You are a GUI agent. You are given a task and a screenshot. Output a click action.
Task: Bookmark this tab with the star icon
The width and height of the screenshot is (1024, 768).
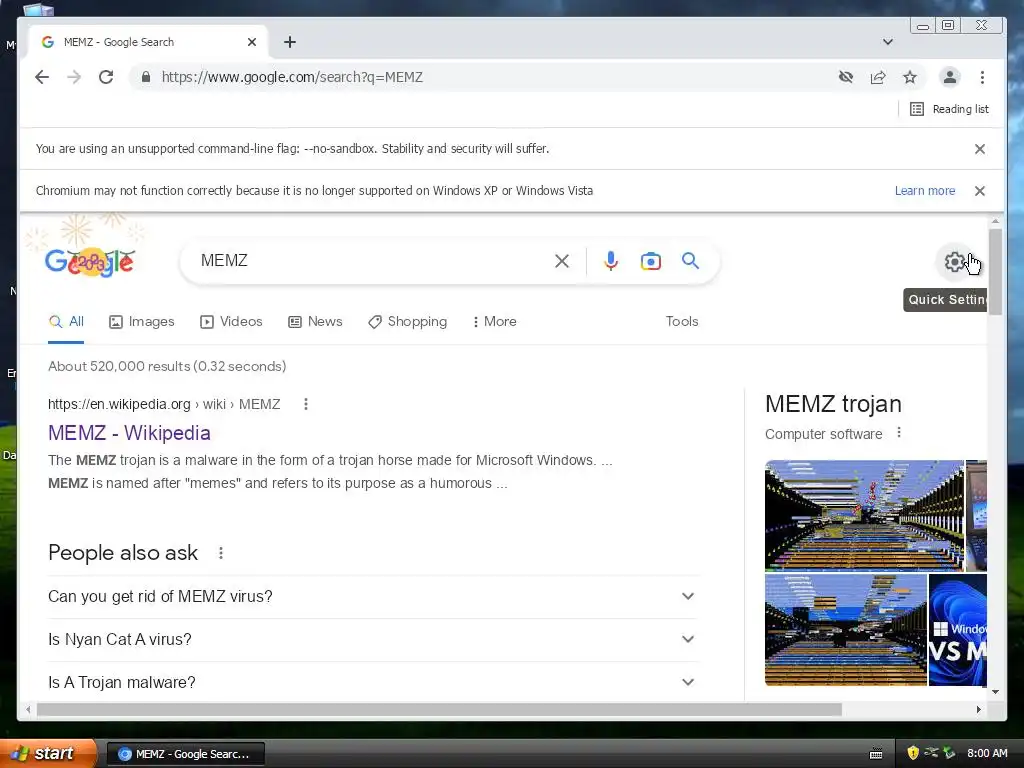(x=910, y=77)
